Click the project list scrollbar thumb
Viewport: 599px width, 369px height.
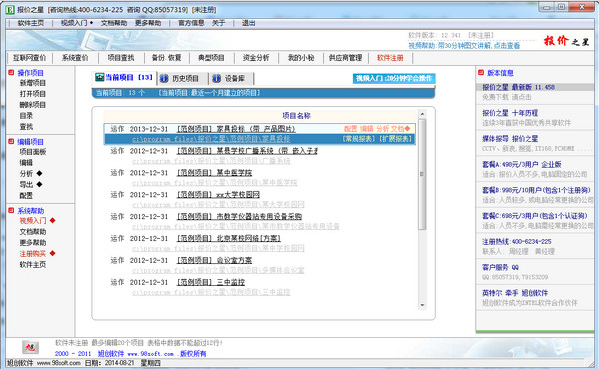[x=422, y=174]
